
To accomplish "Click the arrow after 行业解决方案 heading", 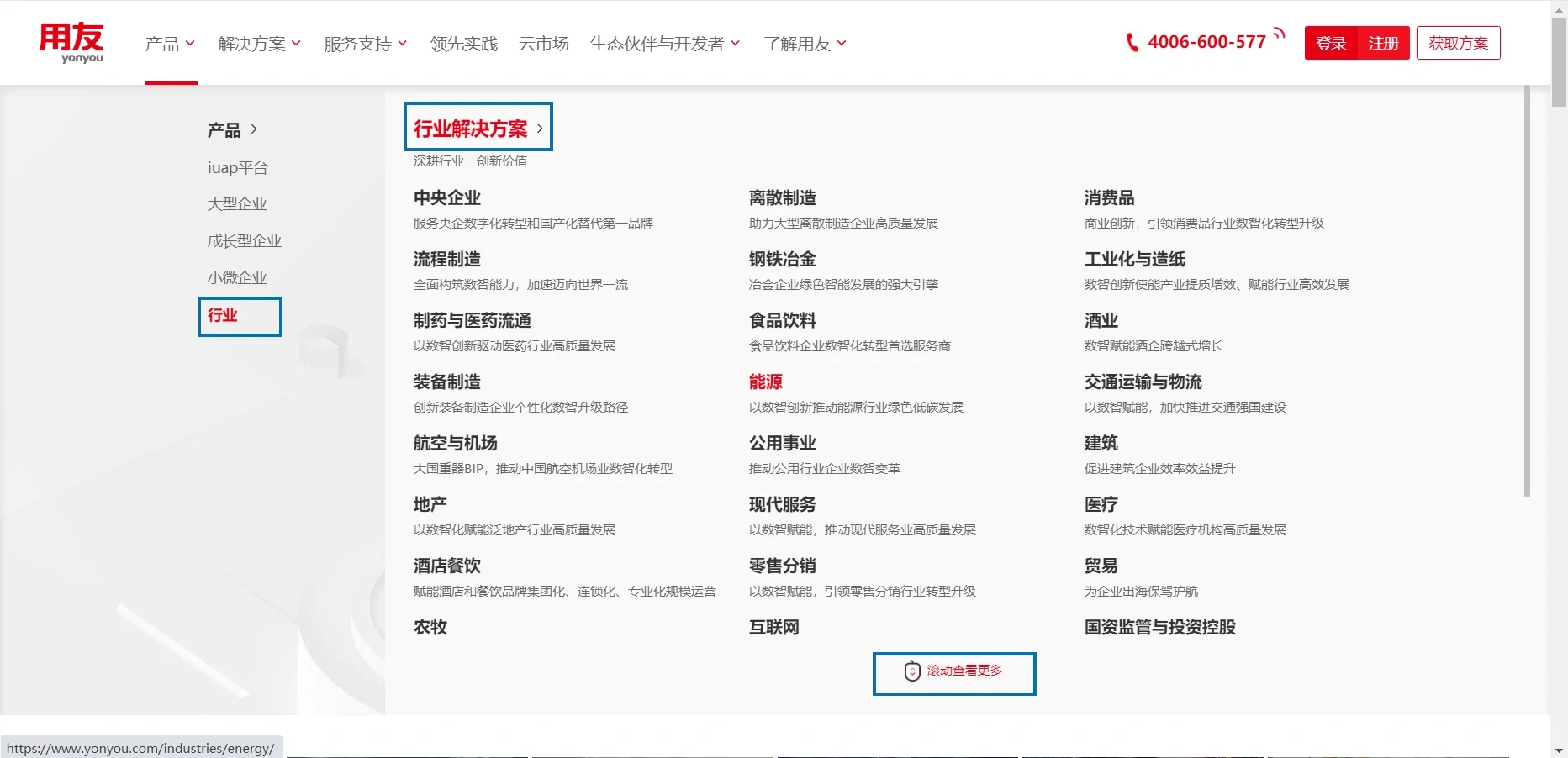I will pos(539,128).
